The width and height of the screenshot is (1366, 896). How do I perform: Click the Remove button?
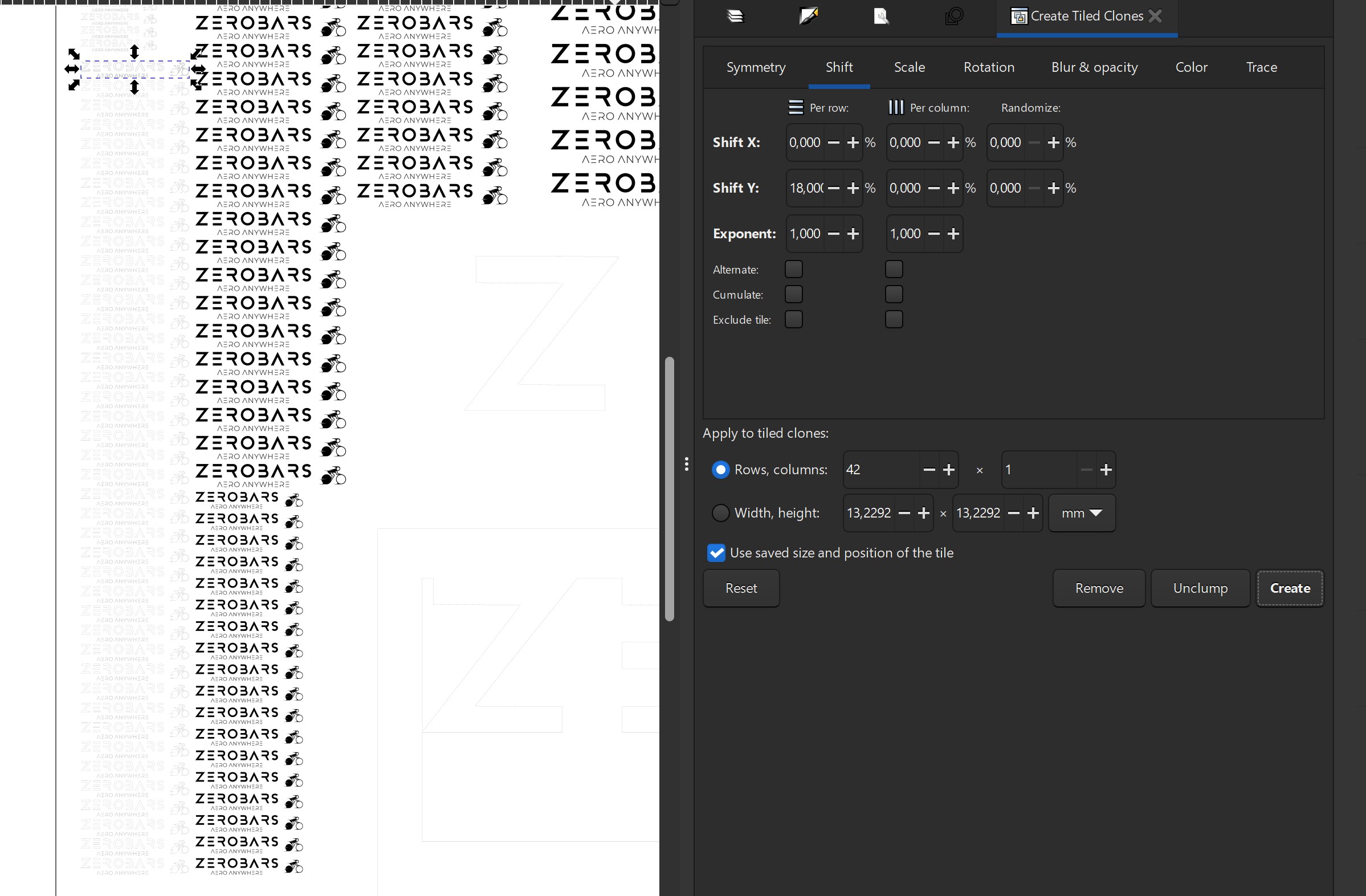coord(1099,588)
